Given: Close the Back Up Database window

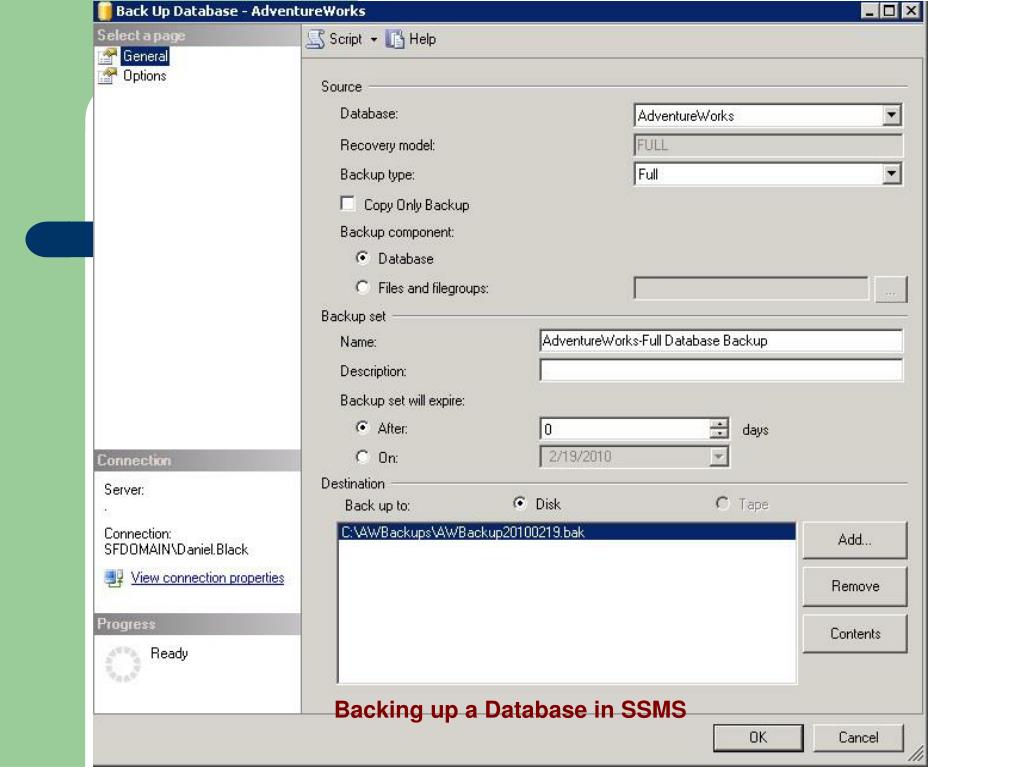Looking at the screenshot, I should [x=911, y=10].
